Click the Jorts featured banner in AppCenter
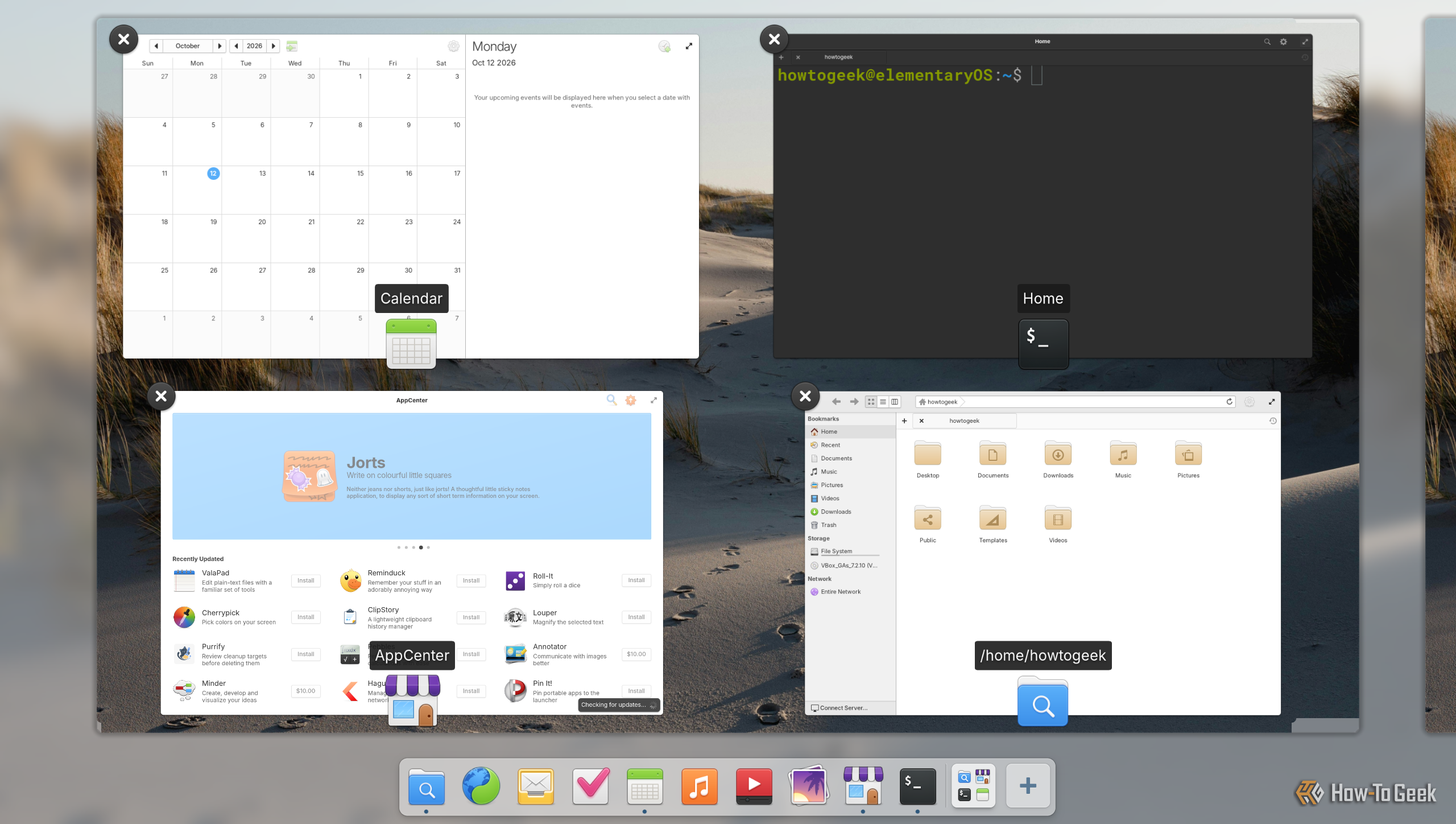This screenshot has width=1456, height=824. click(411, 476)
